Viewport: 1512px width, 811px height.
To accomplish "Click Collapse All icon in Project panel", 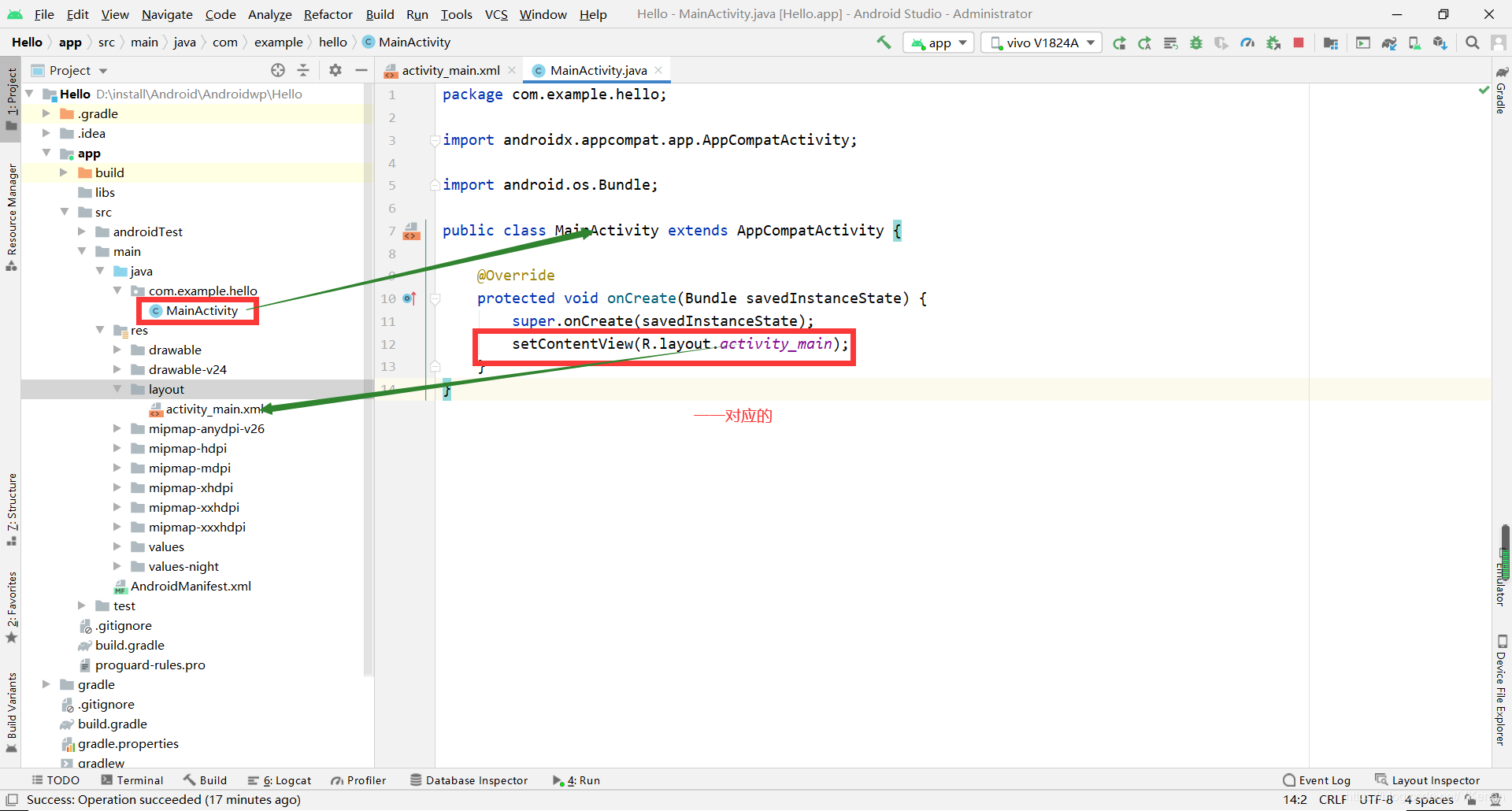I will 303,70.
